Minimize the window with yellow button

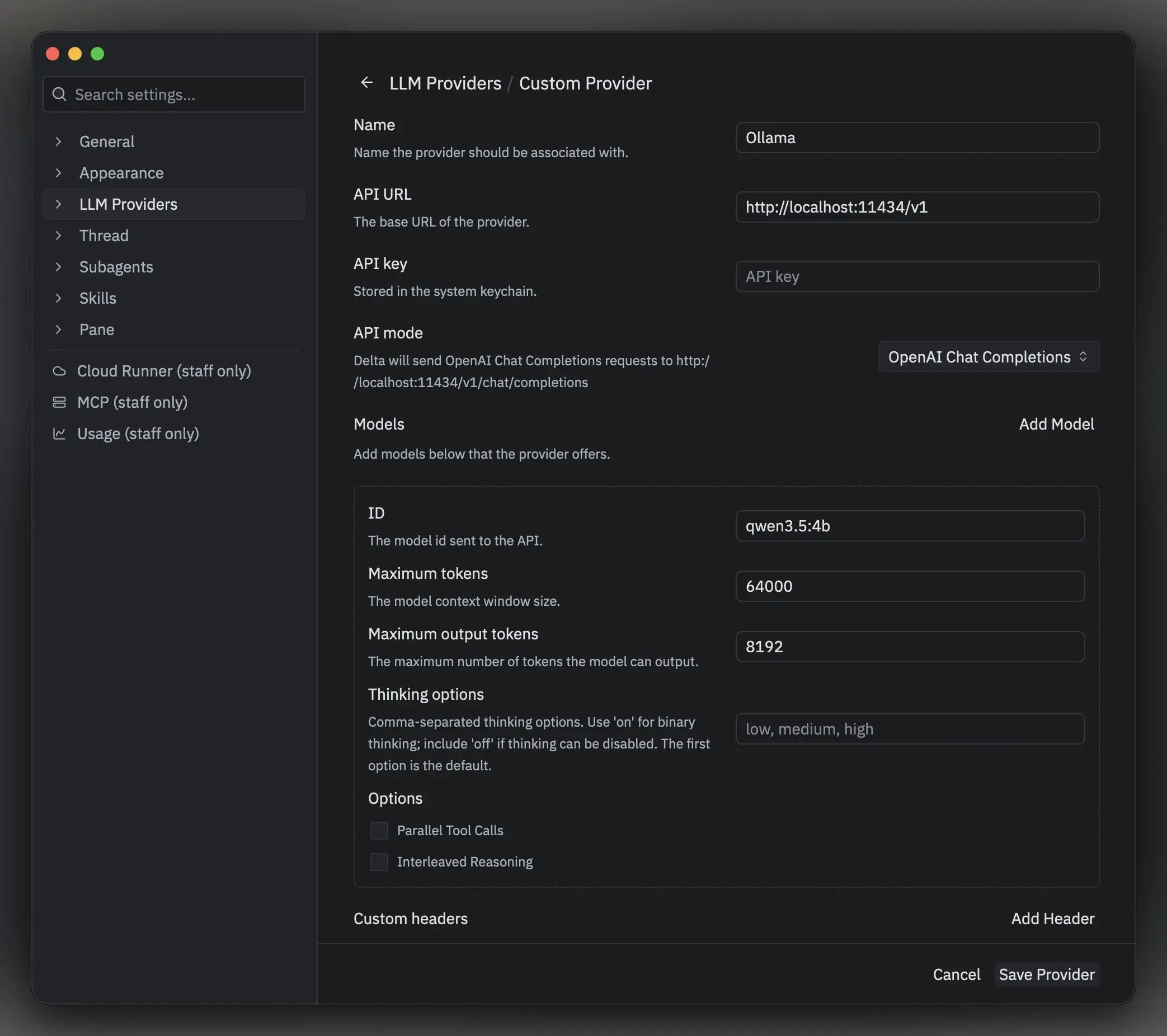click(75, 54)
